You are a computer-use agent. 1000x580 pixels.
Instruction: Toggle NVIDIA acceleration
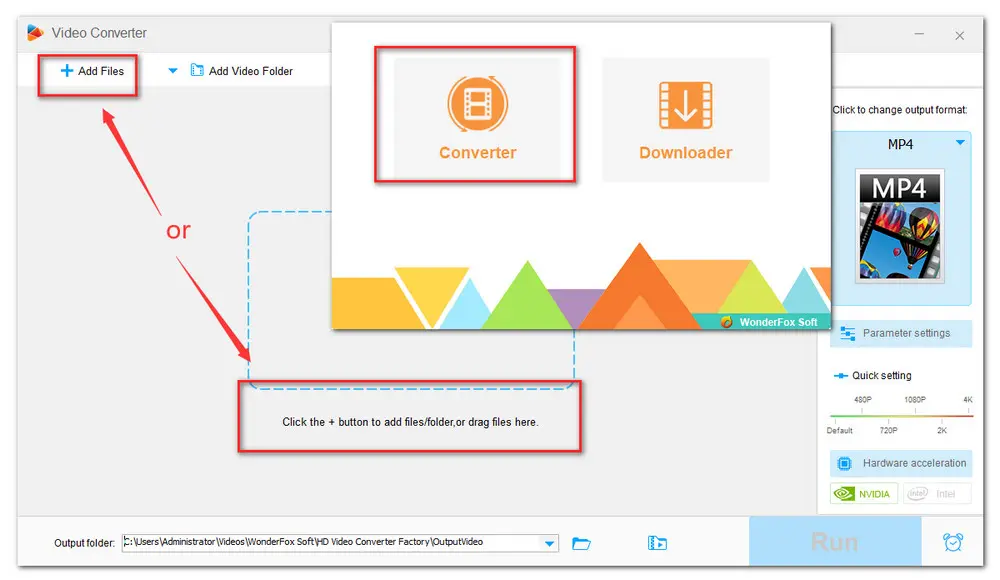point(864,494)
